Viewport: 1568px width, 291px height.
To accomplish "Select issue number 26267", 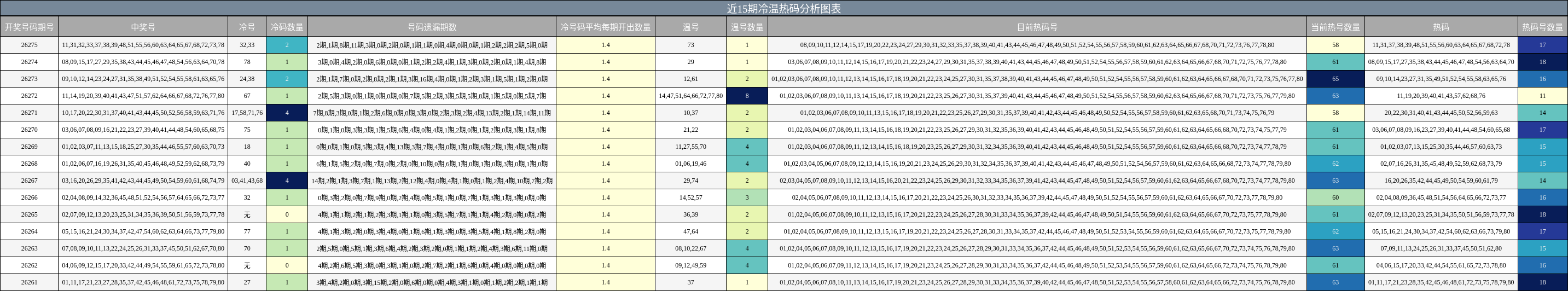I will 29,181.
